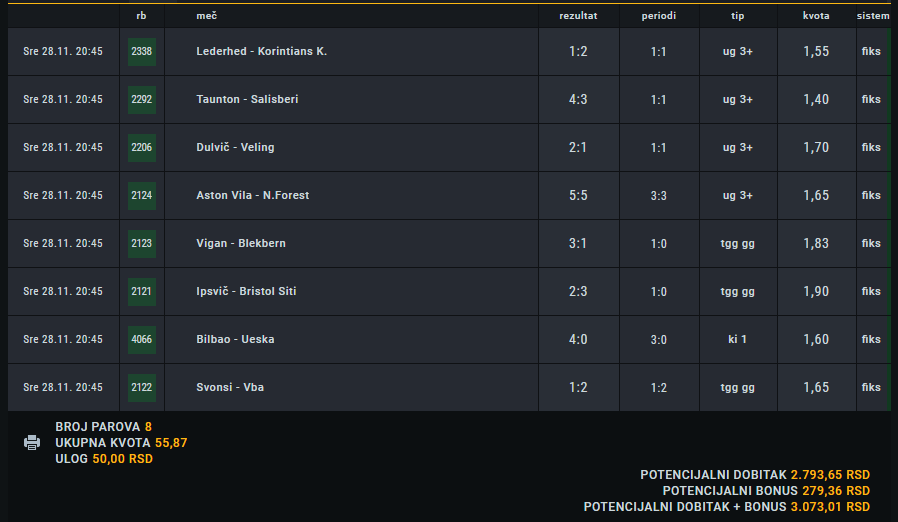Select the 'meč' column header
Screen dimensions: 898x522
(207, 16)
